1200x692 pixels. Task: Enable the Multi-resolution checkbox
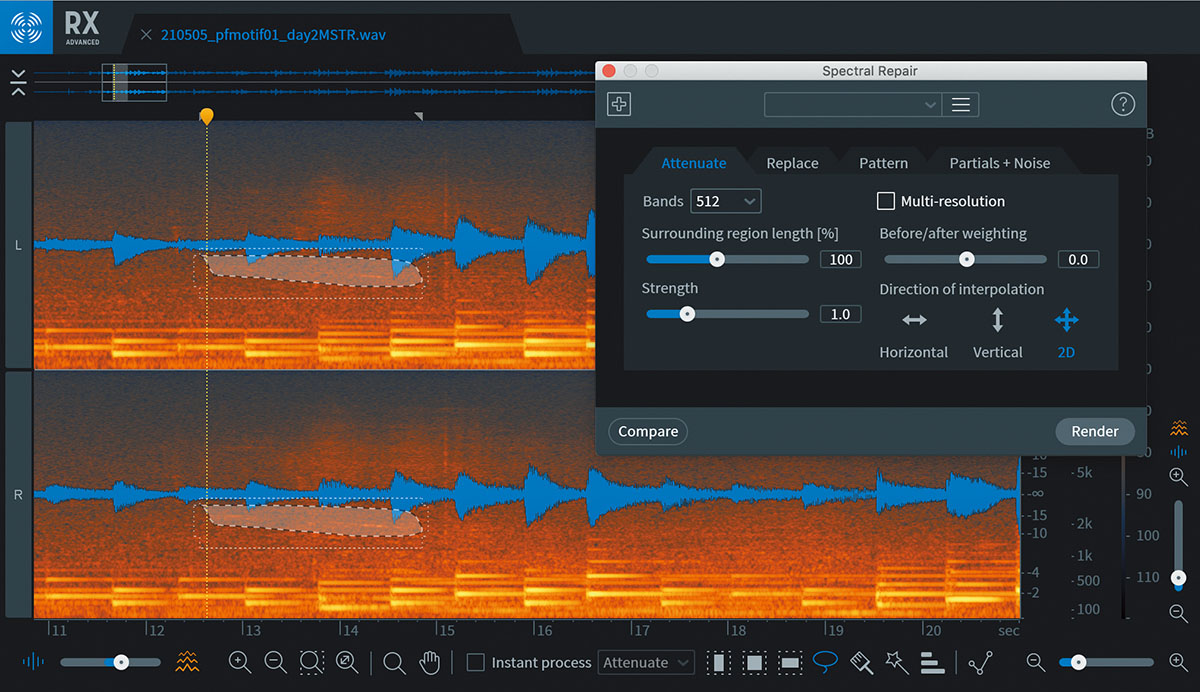pyautogui.click(x=886, y=201)
